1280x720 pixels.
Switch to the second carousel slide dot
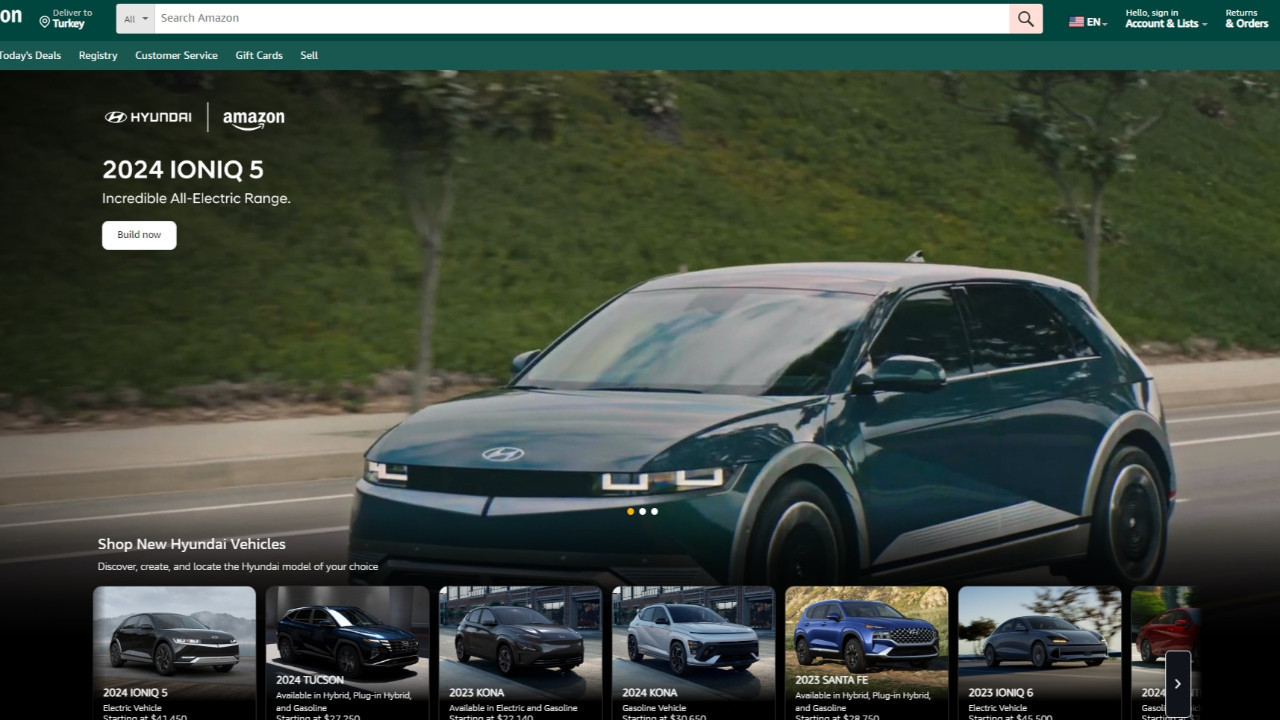[x=642, y=511]
